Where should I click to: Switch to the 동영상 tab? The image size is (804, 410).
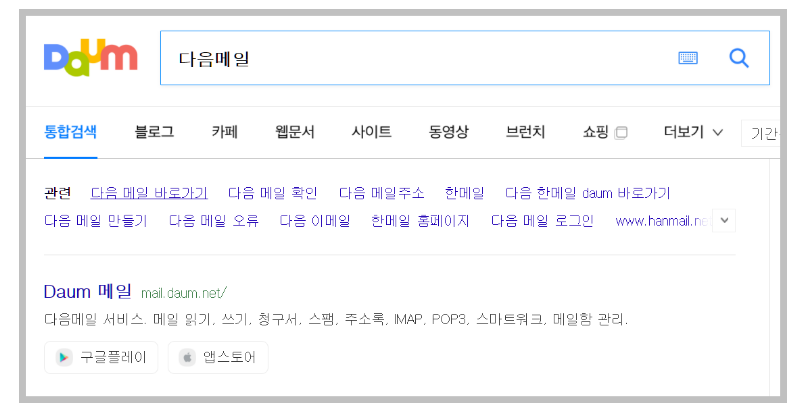pyautogui.click(x=448, y=132)
